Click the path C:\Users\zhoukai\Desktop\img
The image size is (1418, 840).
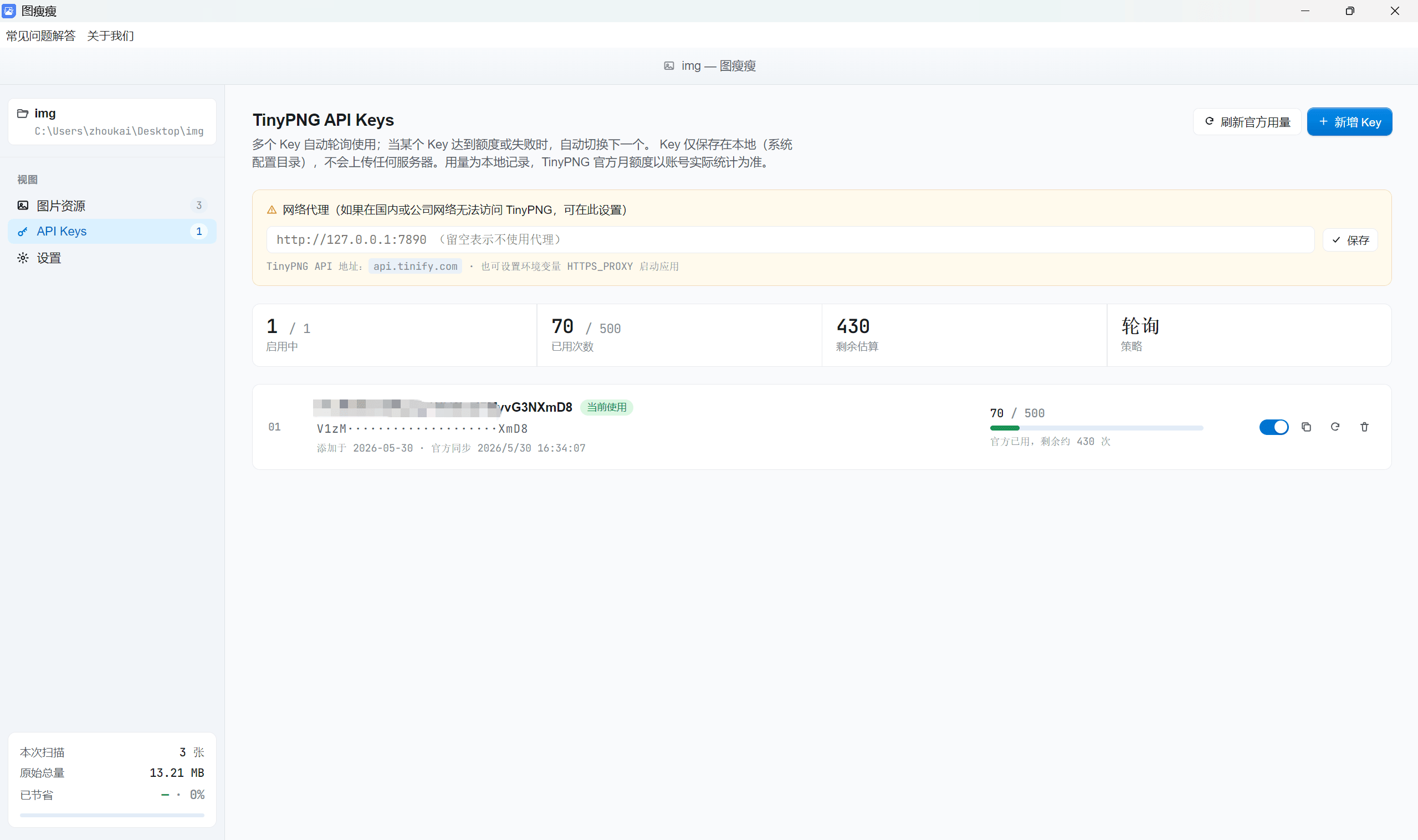tap(119, 131)
